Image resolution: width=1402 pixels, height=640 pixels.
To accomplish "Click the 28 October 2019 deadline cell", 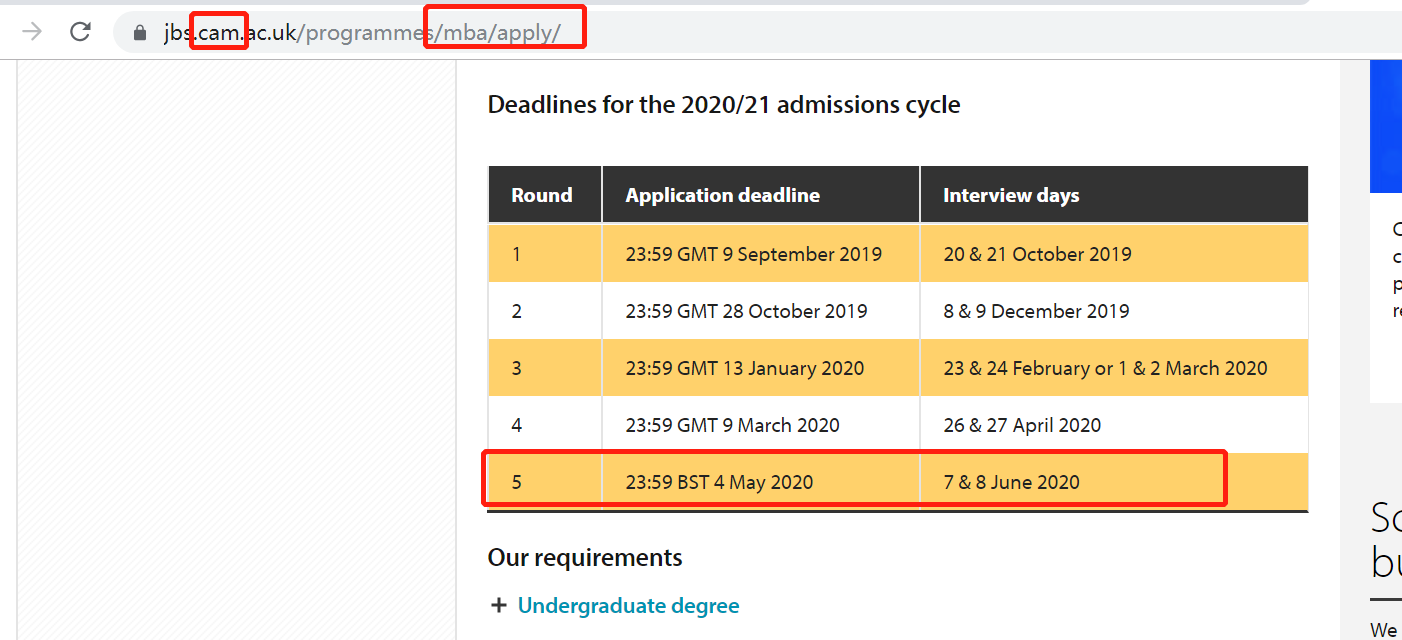I will click(746, 311).
